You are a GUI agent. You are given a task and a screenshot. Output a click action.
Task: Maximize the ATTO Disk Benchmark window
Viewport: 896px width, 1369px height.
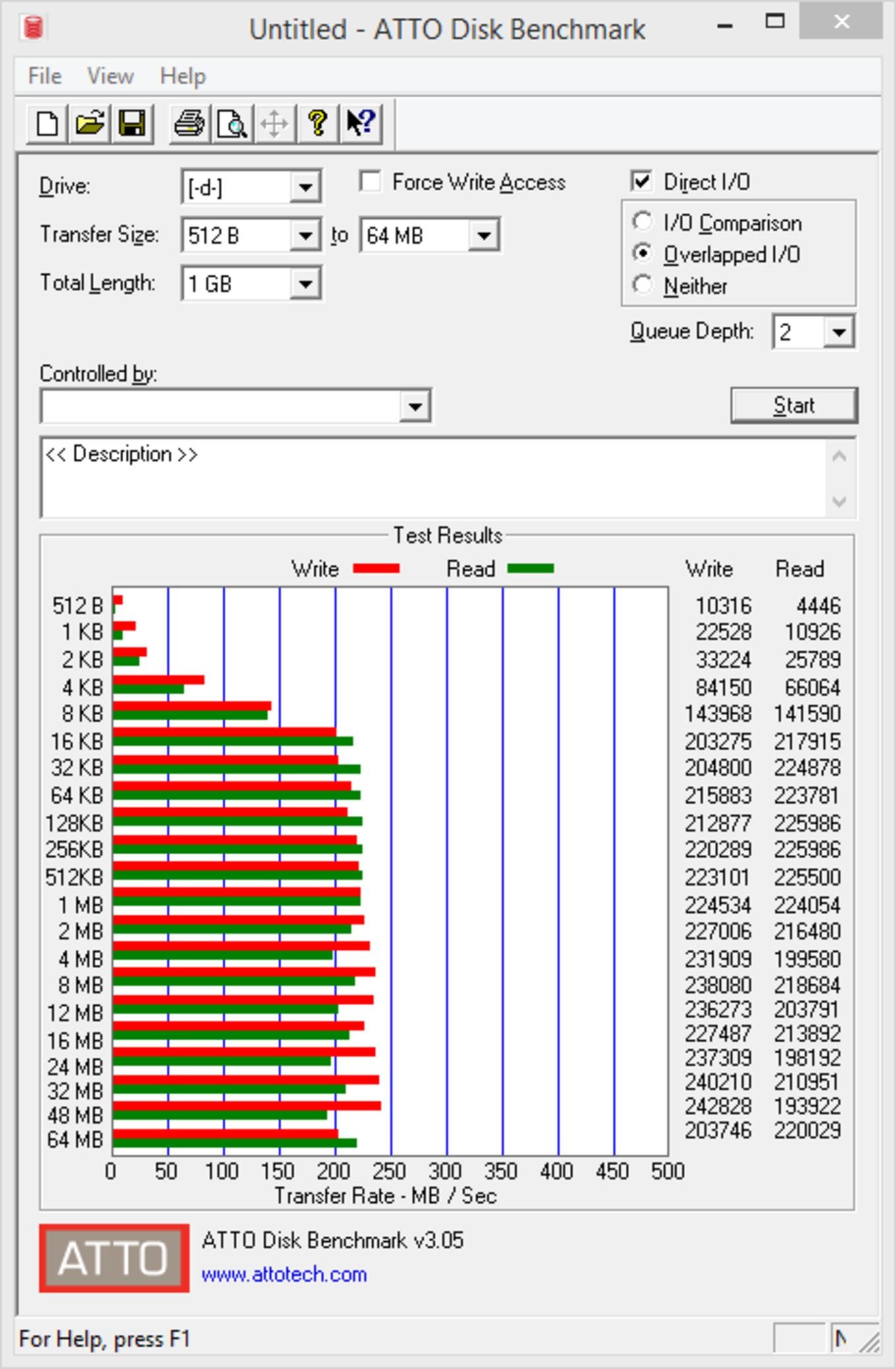[775, 22]
